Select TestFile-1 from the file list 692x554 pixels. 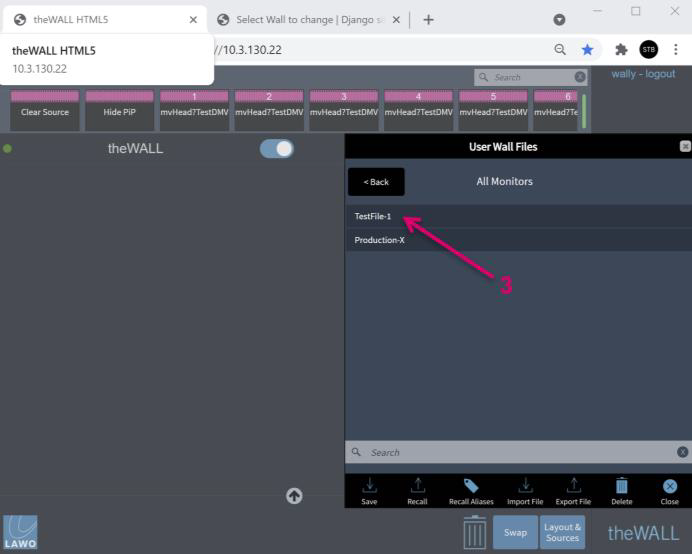[x=373, y=216]
